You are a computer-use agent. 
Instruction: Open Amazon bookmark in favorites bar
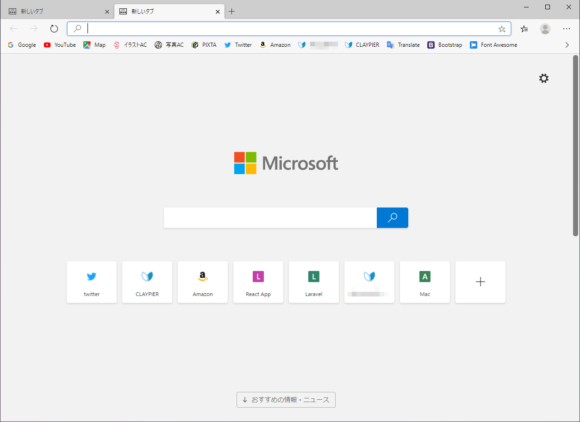click(x=275, y=45)
